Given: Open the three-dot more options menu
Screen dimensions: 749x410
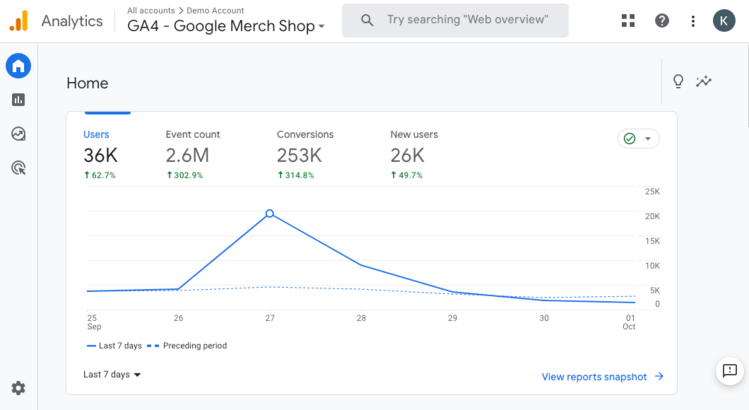Looking at the screenshot, I should [x=693, y=21].
